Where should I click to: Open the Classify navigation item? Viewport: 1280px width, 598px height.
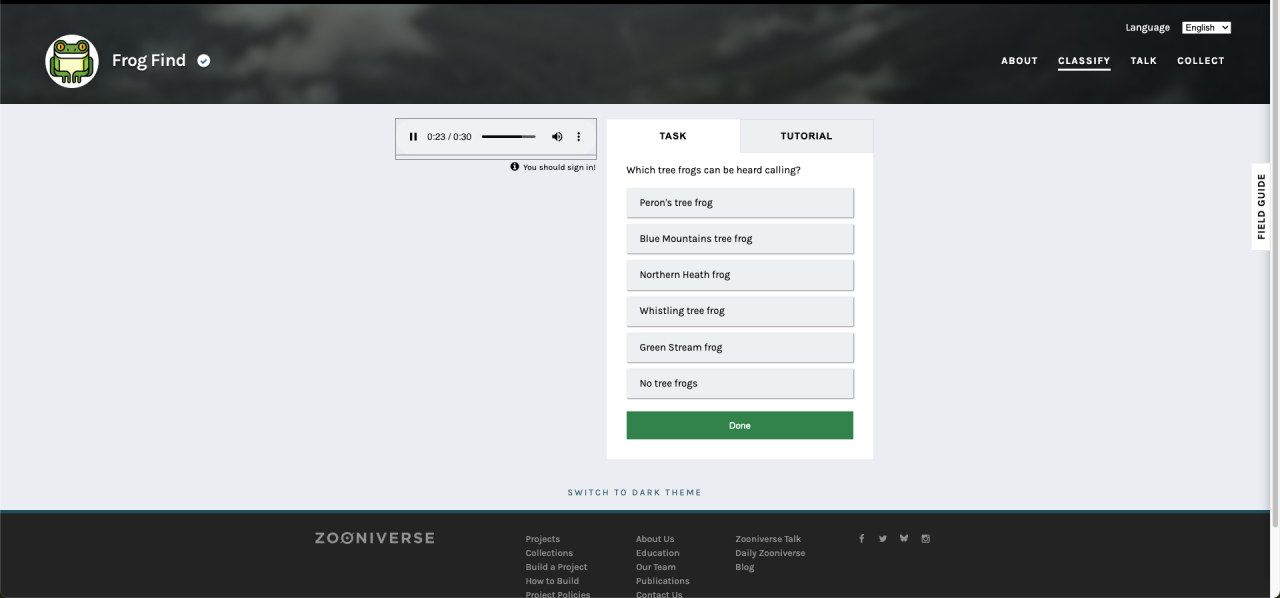point(1084,61)
